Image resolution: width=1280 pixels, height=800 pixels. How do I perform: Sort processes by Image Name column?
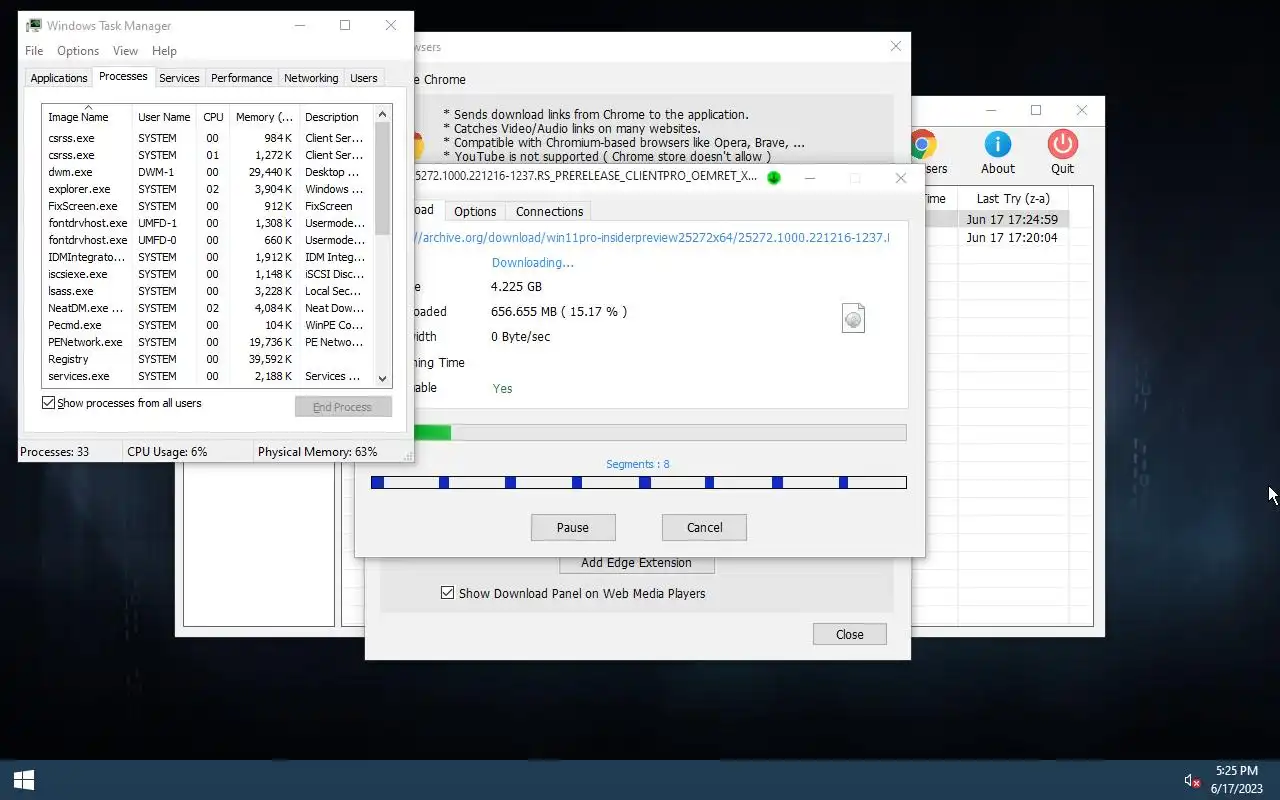[86, 117]
